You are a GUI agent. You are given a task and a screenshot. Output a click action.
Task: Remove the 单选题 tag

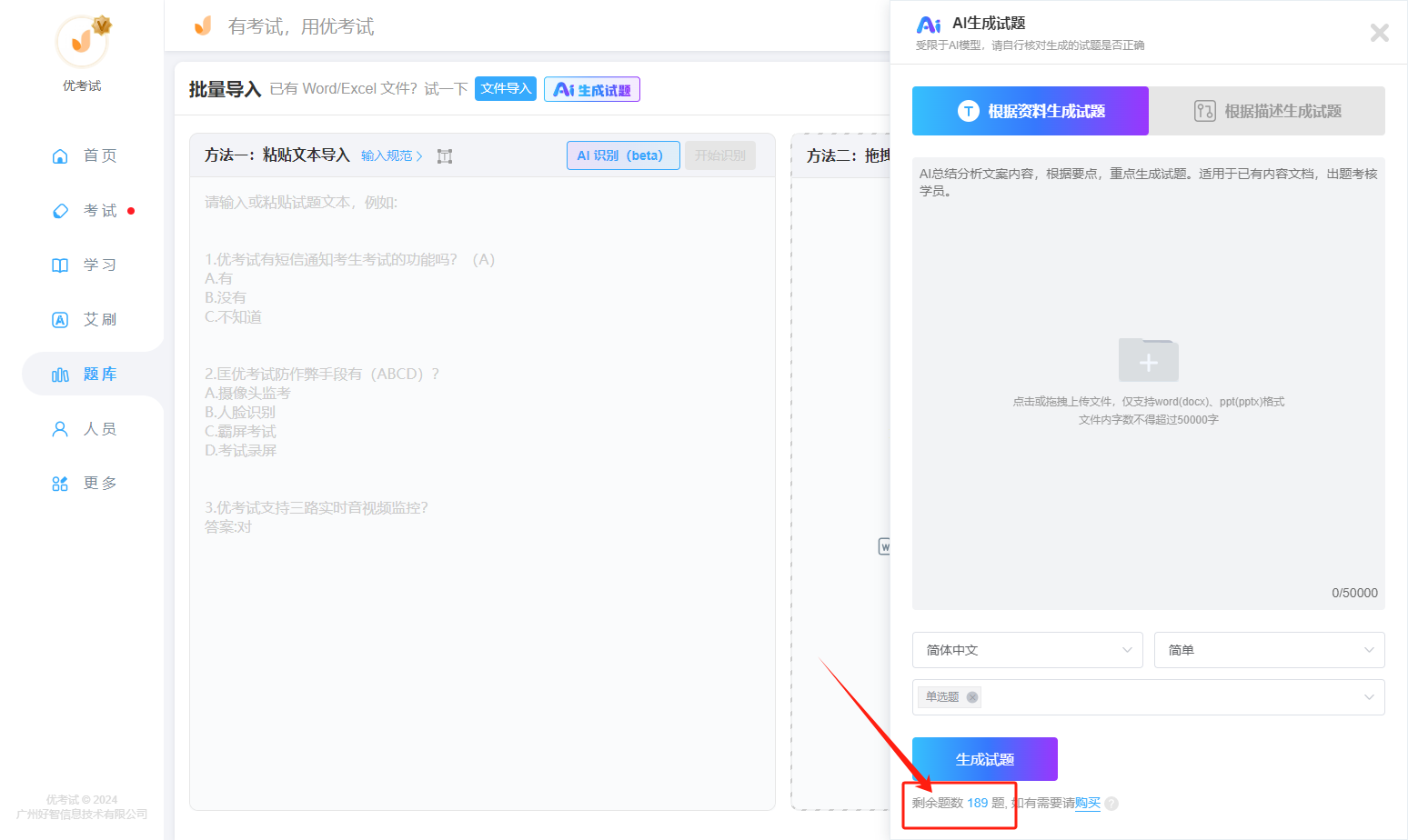point(972,697)
